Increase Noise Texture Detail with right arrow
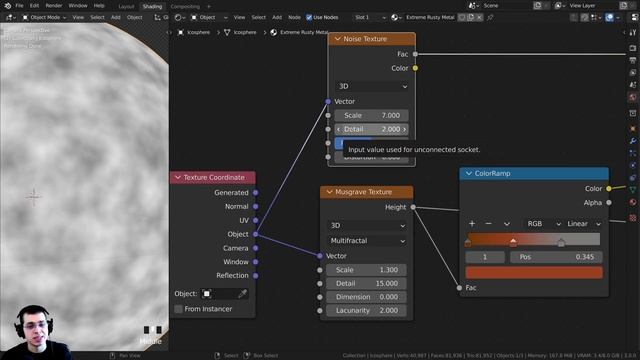The height and width of the screenshot is (360, 640). pyautogui.click(x=404, y=129)
